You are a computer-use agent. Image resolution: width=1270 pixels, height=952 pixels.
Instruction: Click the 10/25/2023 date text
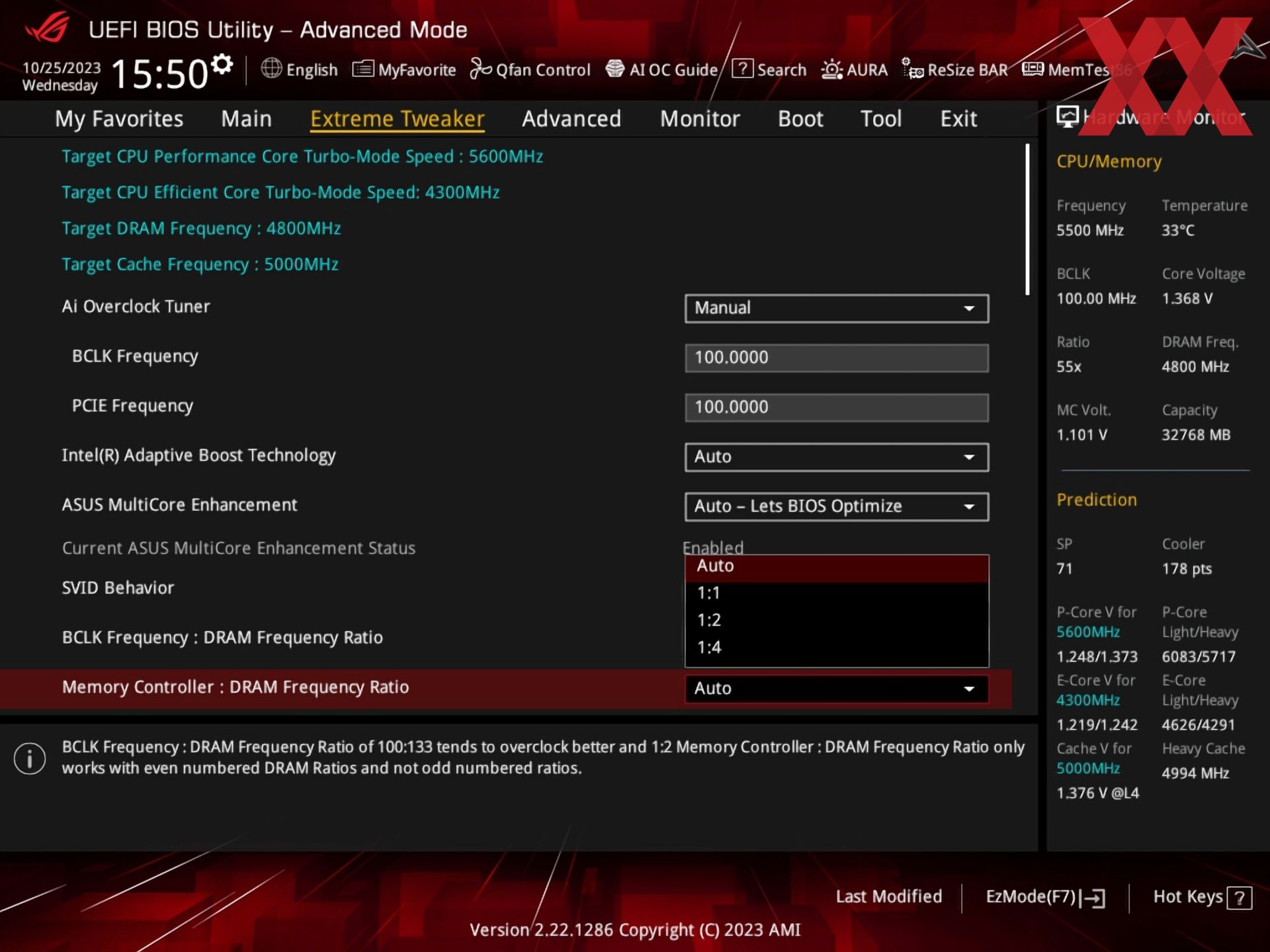62,67
